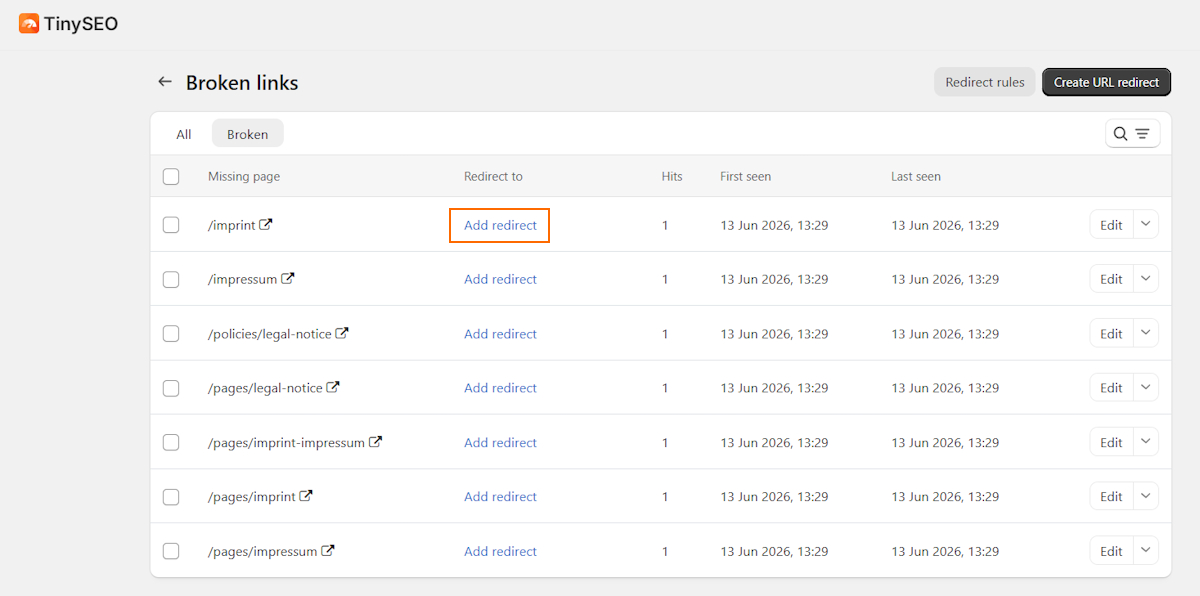1200x596 pixels.
Task: Open /pages/impressum external link icon
Action: click(x=327, y=550)
